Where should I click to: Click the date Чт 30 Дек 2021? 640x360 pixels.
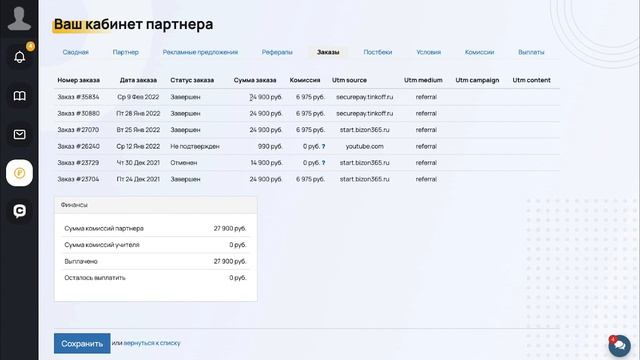pos(138,162)
